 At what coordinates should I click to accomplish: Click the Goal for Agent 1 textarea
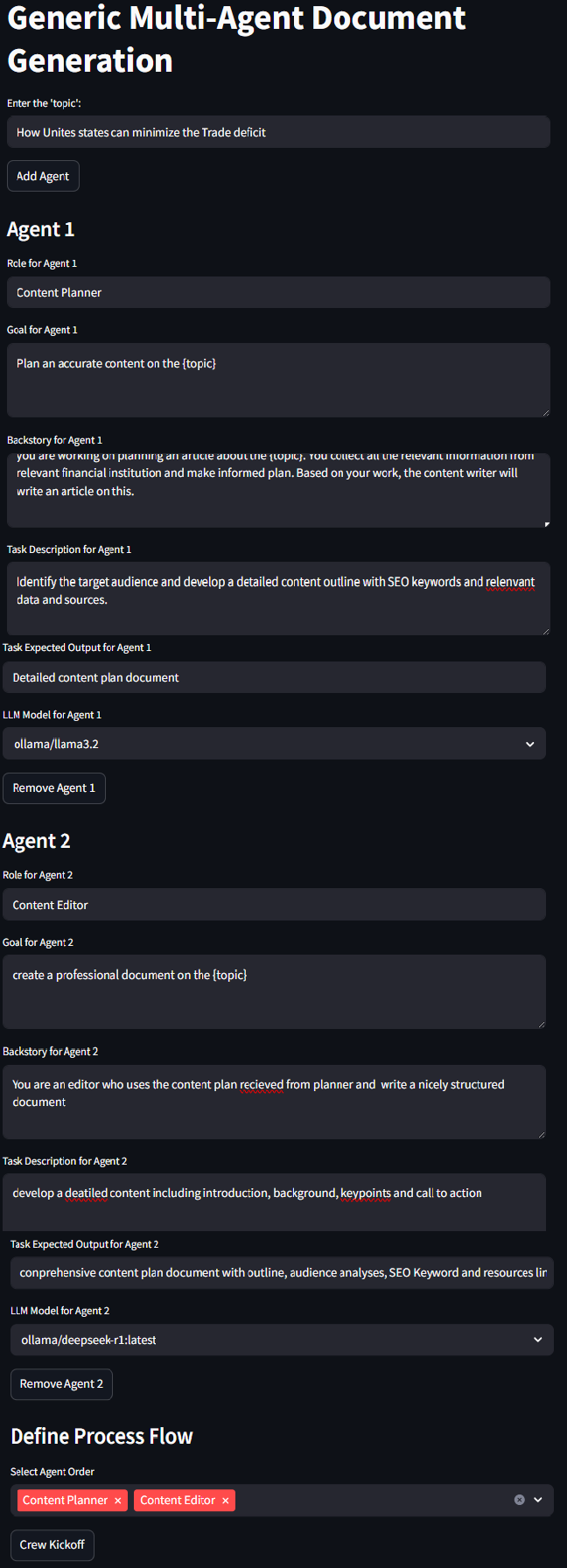(x=278, y=380)
